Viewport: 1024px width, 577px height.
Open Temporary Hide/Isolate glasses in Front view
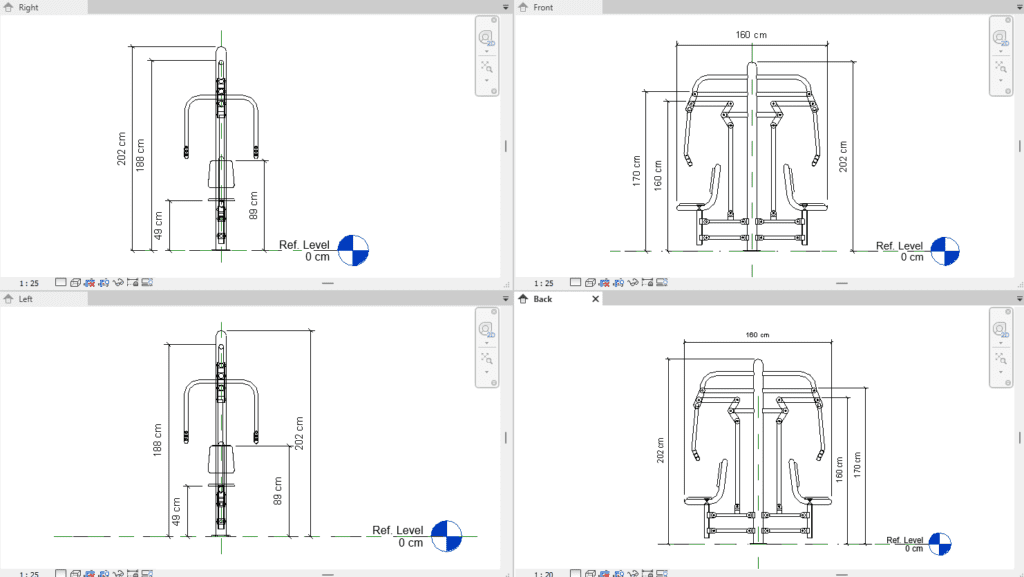(x=633, y=282)
